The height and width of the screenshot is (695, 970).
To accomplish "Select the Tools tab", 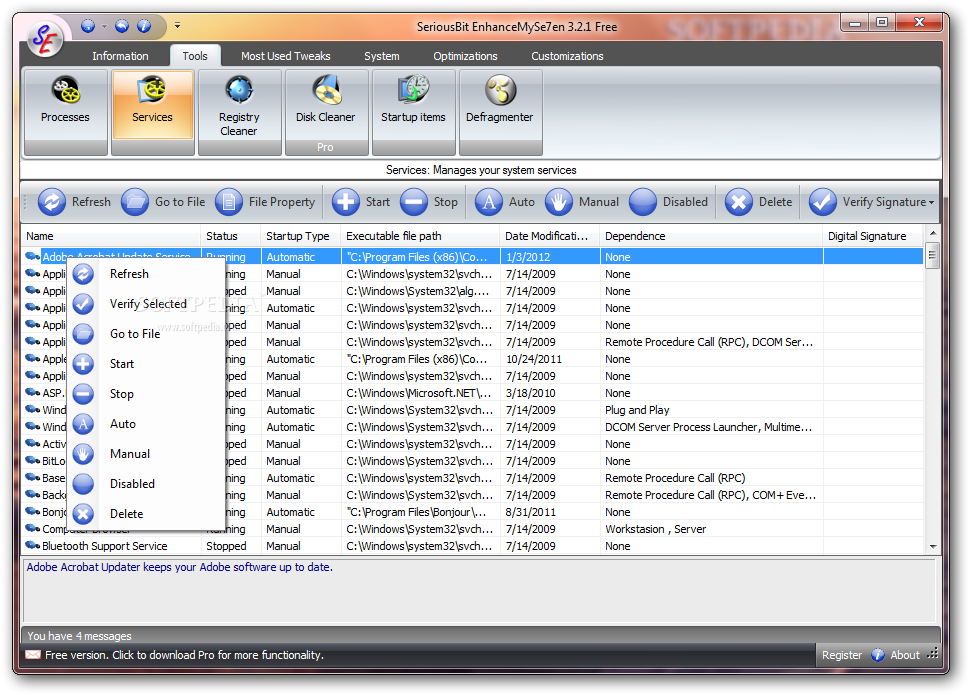I will [x=195, y=56].
